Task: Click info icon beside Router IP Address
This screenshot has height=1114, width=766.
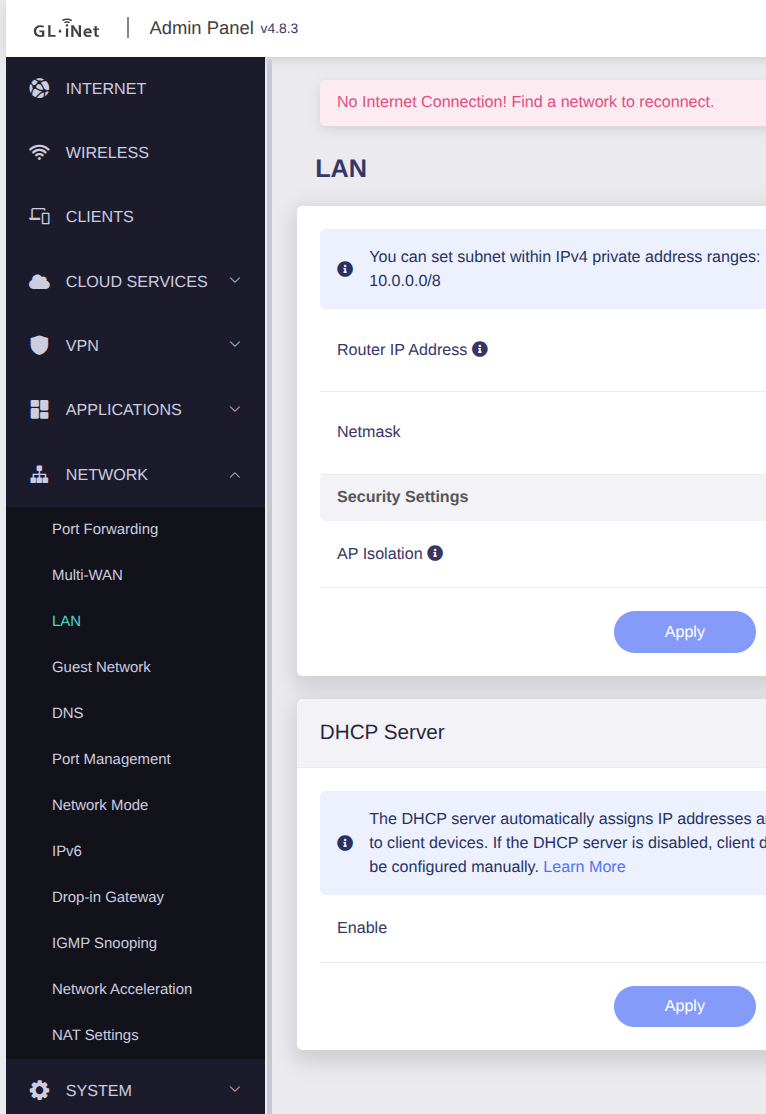Action: tap(480, 349)
